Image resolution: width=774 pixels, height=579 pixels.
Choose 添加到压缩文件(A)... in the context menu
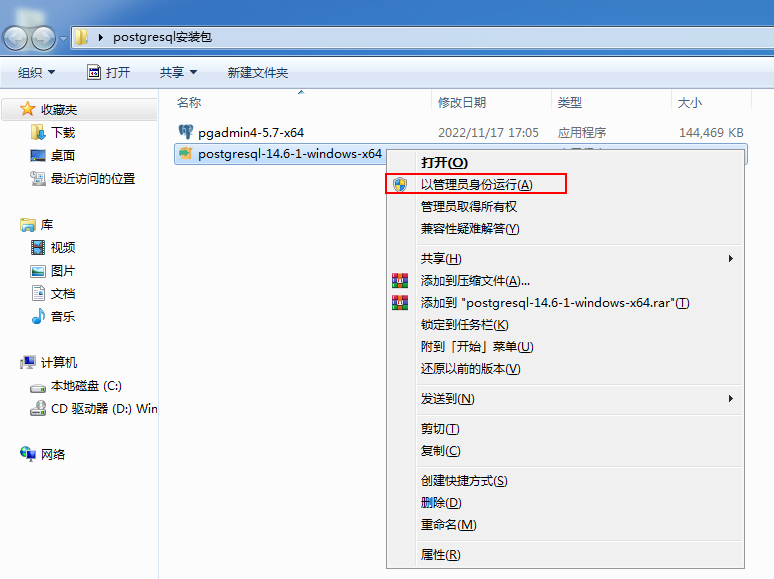475,281
